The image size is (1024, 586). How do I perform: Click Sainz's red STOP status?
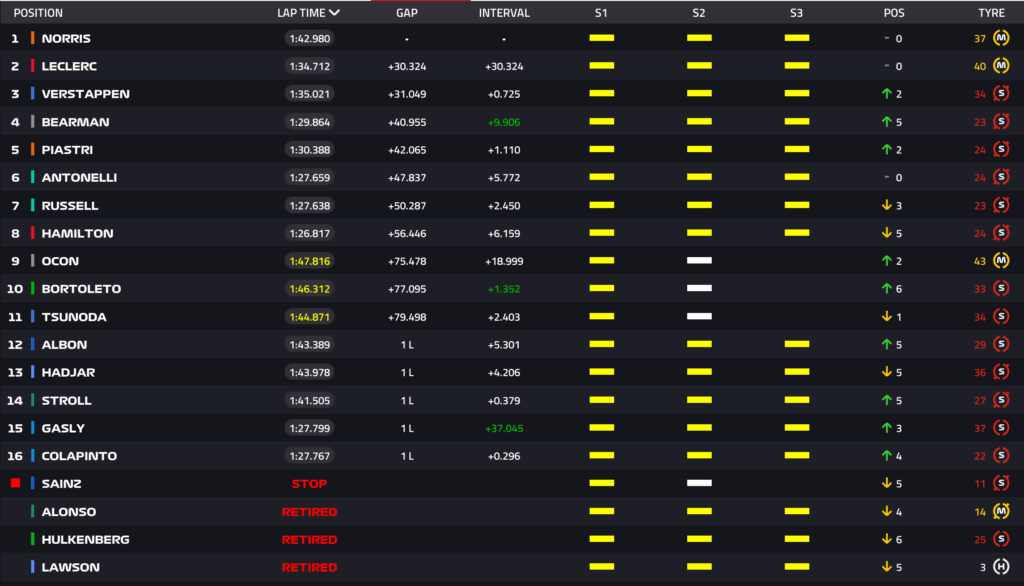[309, 483]
